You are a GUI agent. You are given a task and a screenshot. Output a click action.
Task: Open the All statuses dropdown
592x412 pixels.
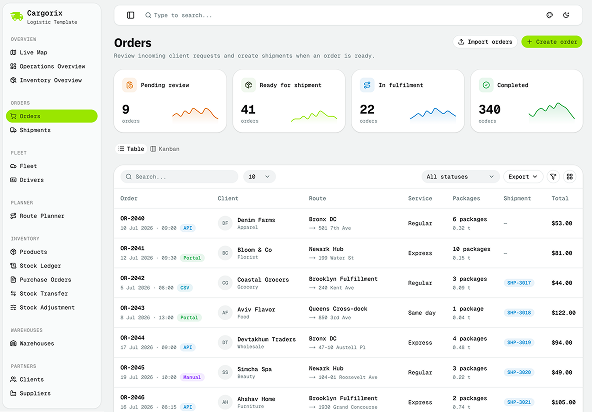point(461,177)
